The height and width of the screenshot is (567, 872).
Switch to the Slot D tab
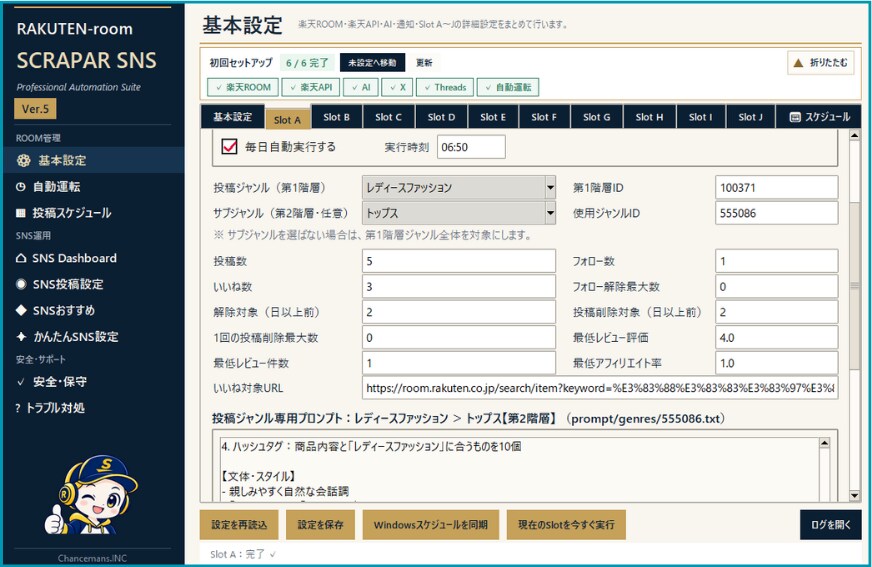click(x=441, y=117)
